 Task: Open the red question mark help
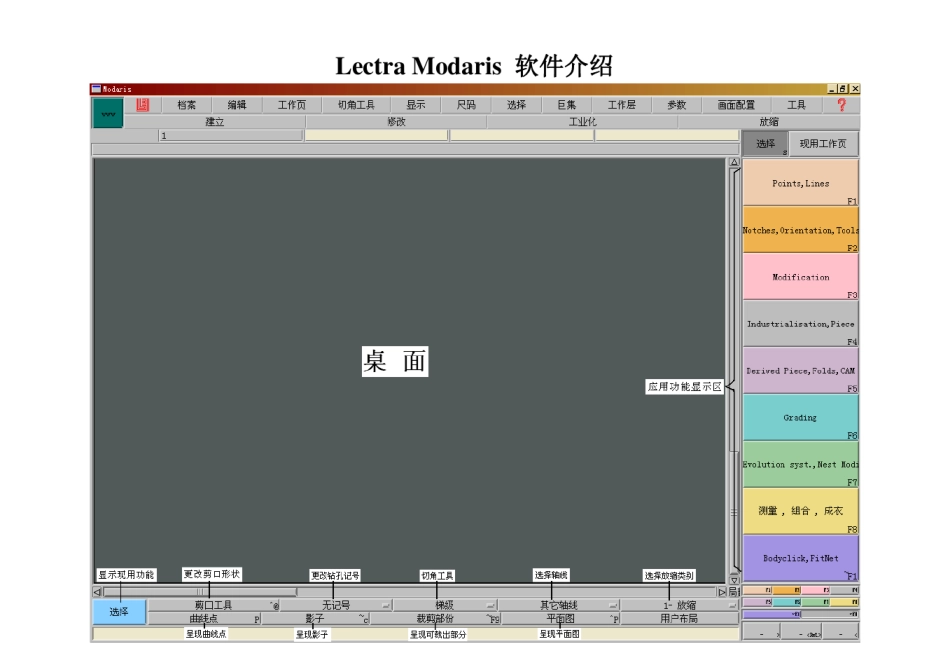(842, 105)
